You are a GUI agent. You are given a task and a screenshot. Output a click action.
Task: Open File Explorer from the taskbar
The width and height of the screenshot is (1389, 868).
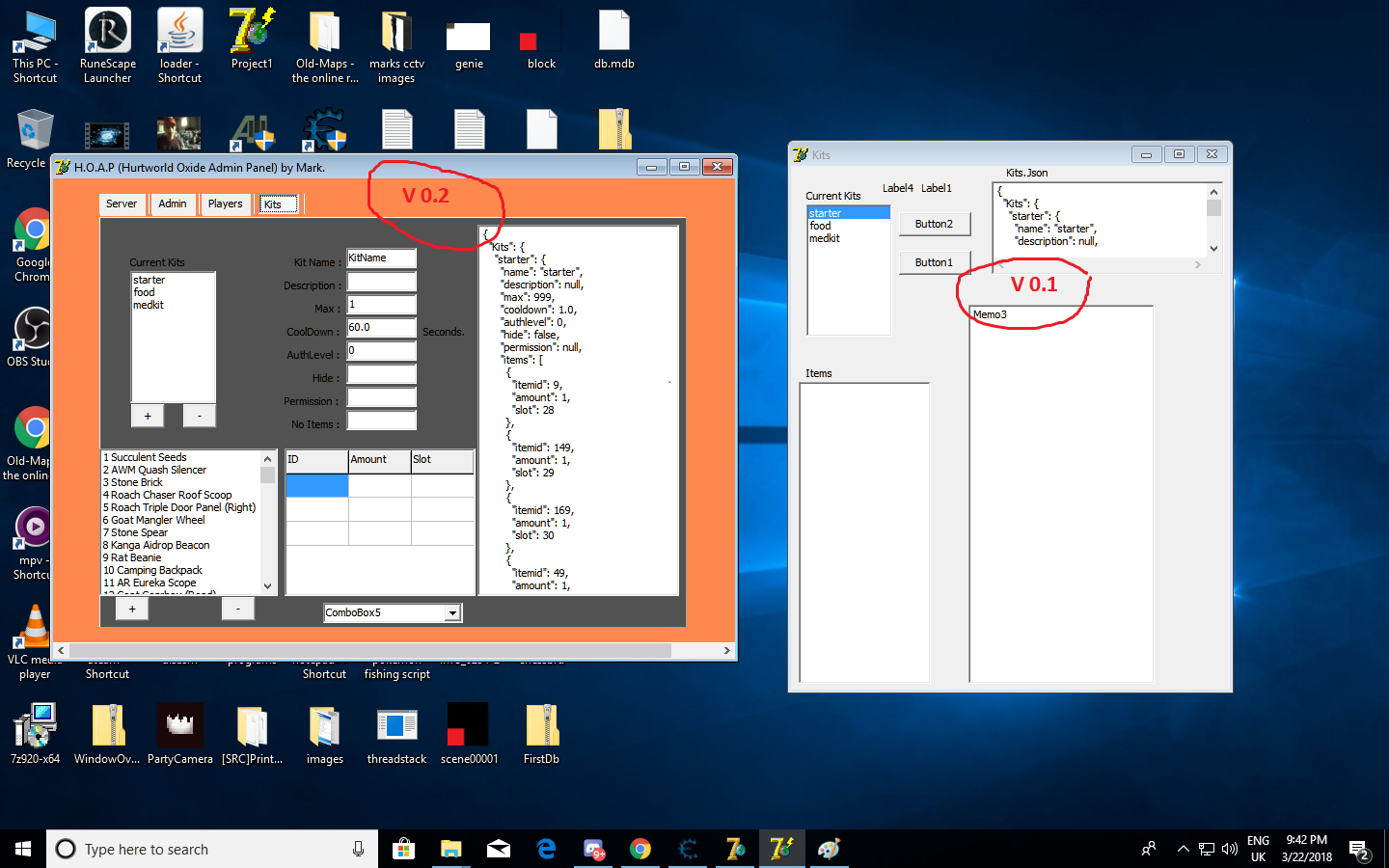(450, 849)
